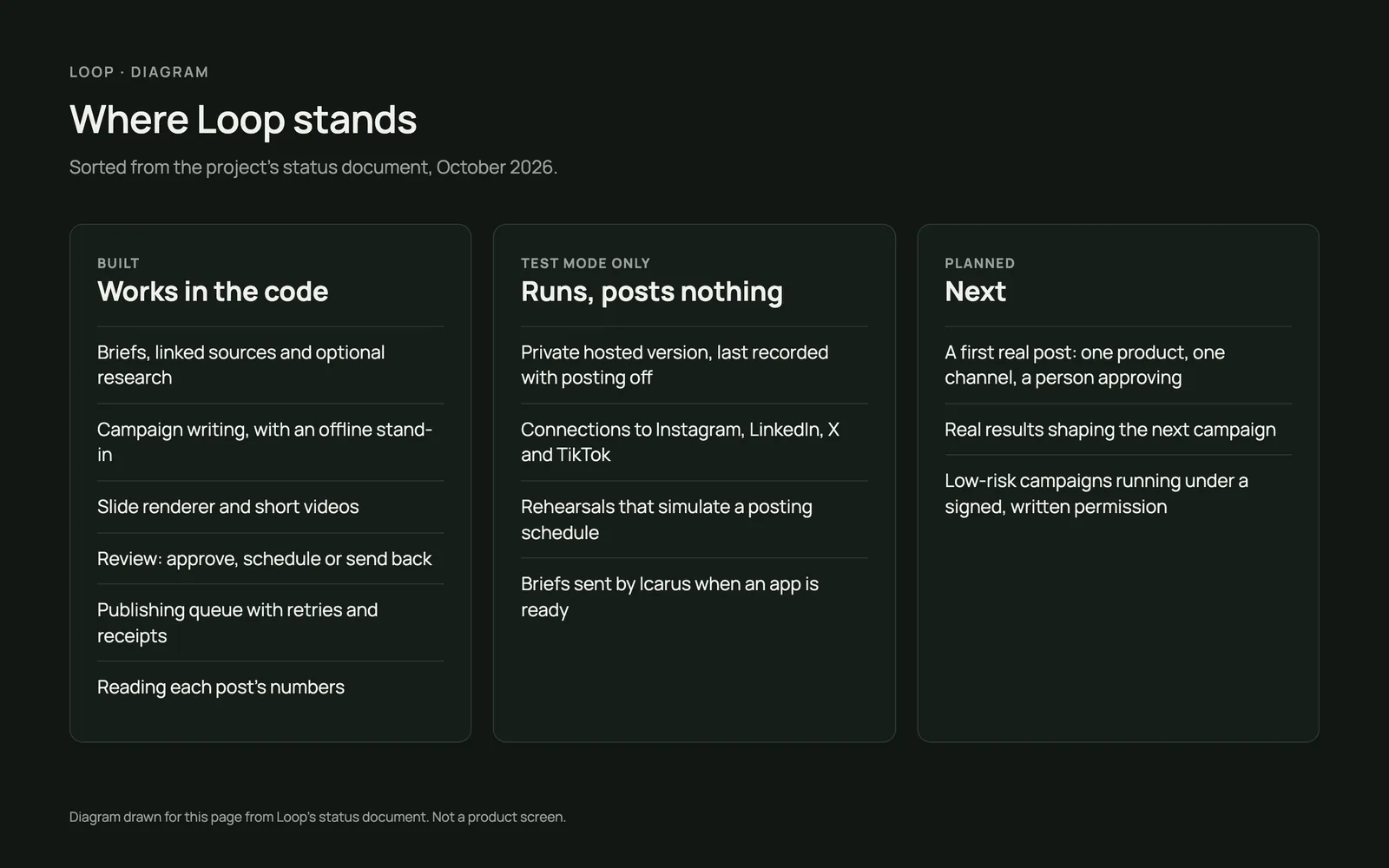Viewport: 1389px width, 868px height.
Task: Click 'Private hosted version' list item
Action: (x=694, y=365)
